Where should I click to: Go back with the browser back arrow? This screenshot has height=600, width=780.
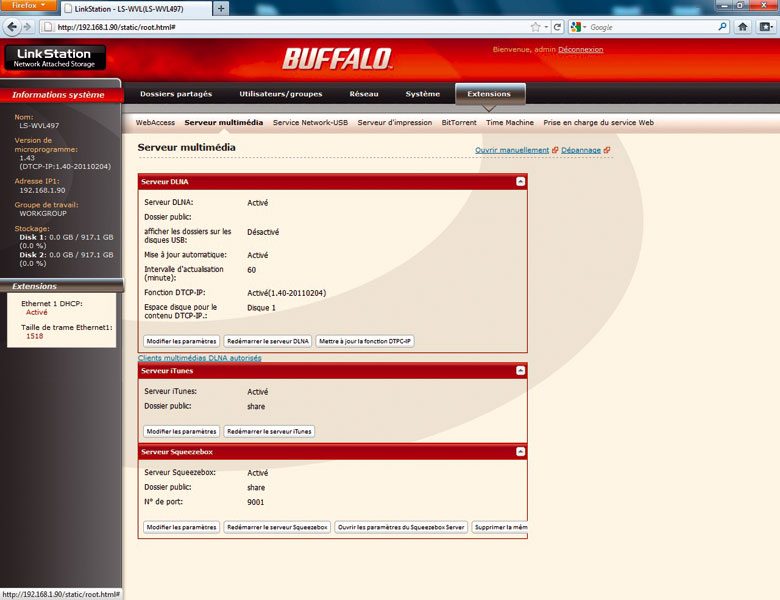click(x=11, y=27)
